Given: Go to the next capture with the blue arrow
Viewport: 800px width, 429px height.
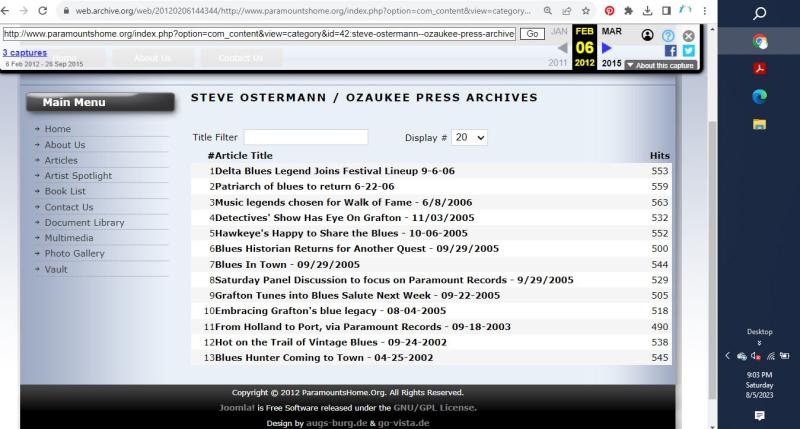Looking at the screenshot, I should [x=606, y=48].
